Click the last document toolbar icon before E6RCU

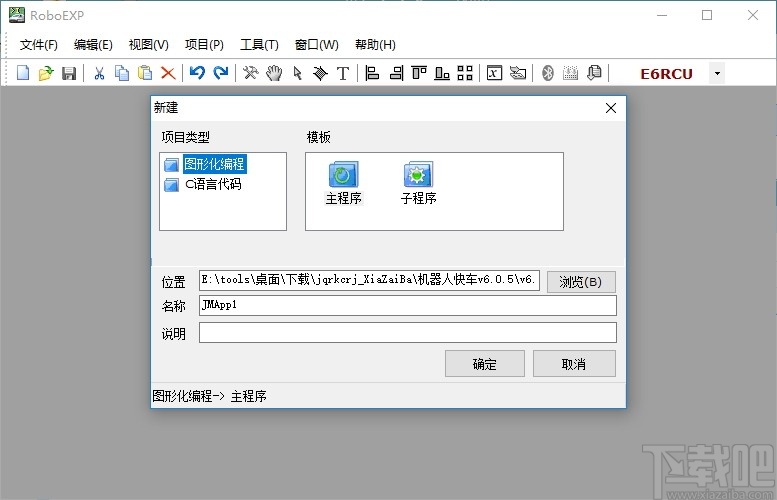[594, 73]
